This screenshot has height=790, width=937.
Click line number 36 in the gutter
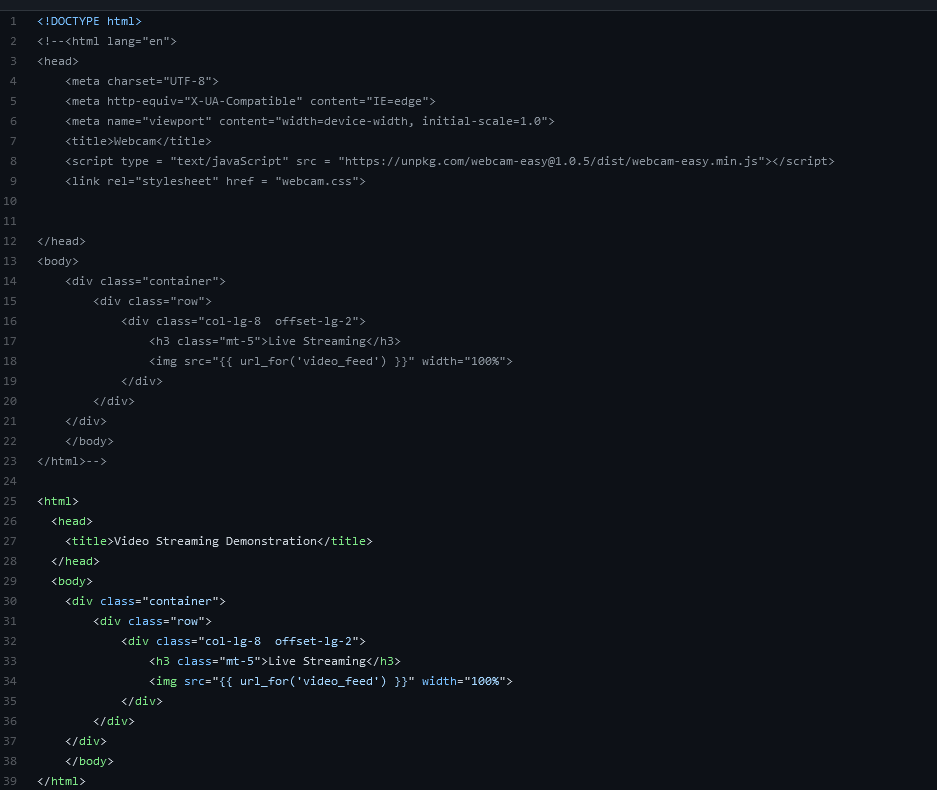[x=10, y=721]
